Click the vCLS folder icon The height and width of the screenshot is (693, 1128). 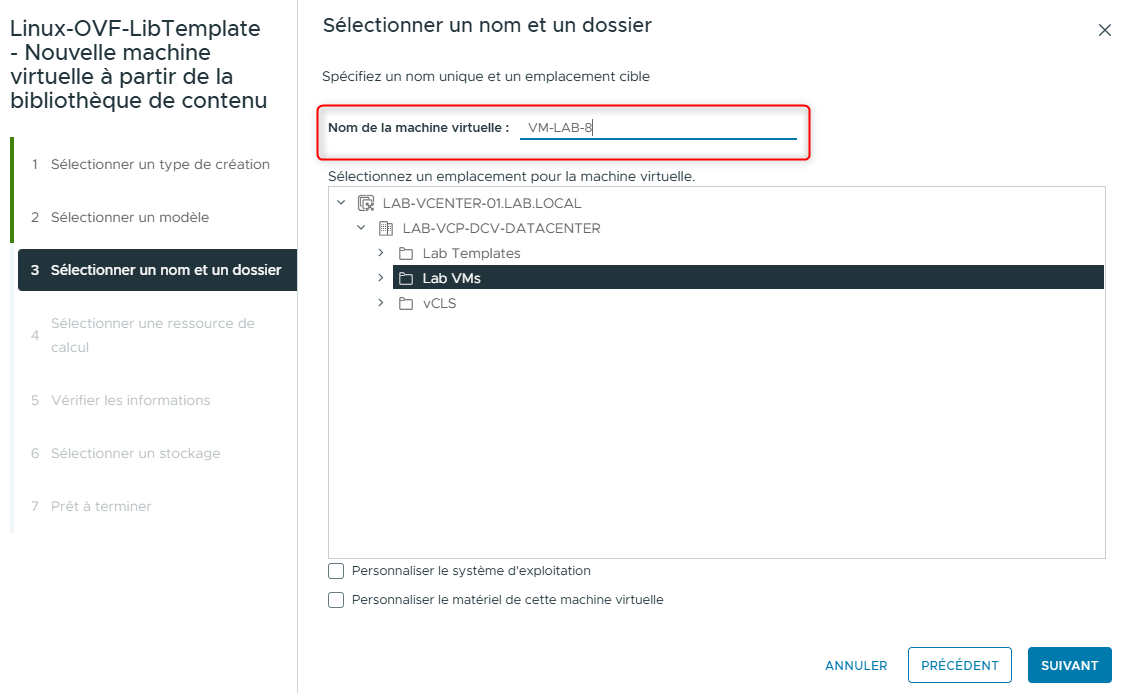pos(404,303)
